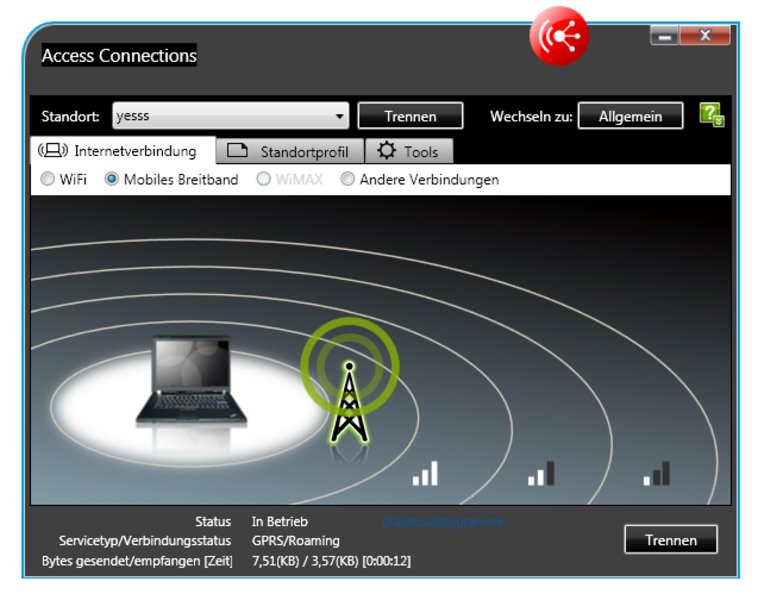Click the red sharing hub icon
Viewport: 758px width, 600px height.
point(559,36)
